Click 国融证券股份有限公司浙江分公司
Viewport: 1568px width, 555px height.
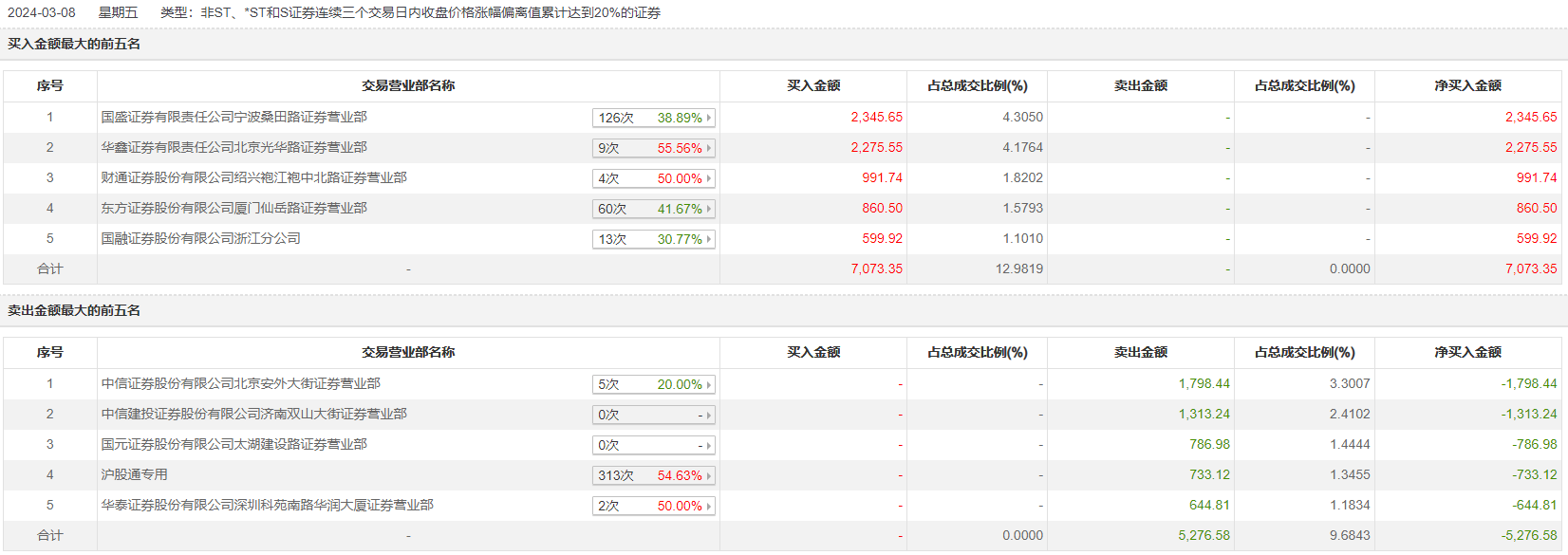[x=201, y=239]
